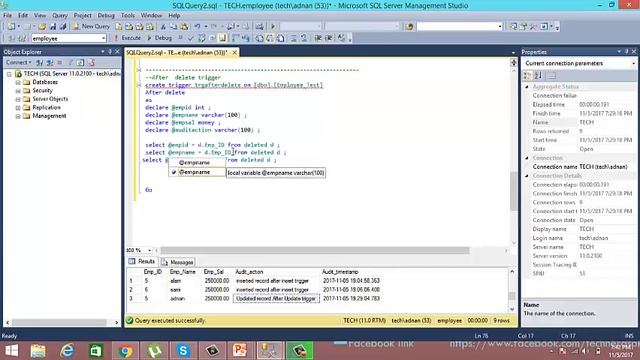Expand the Security folder
Screen dimensions: 640x360
[x=18, y=91]
